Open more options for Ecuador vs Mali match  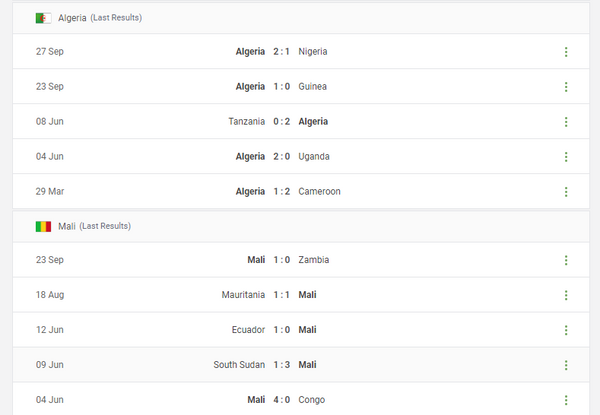565,330
